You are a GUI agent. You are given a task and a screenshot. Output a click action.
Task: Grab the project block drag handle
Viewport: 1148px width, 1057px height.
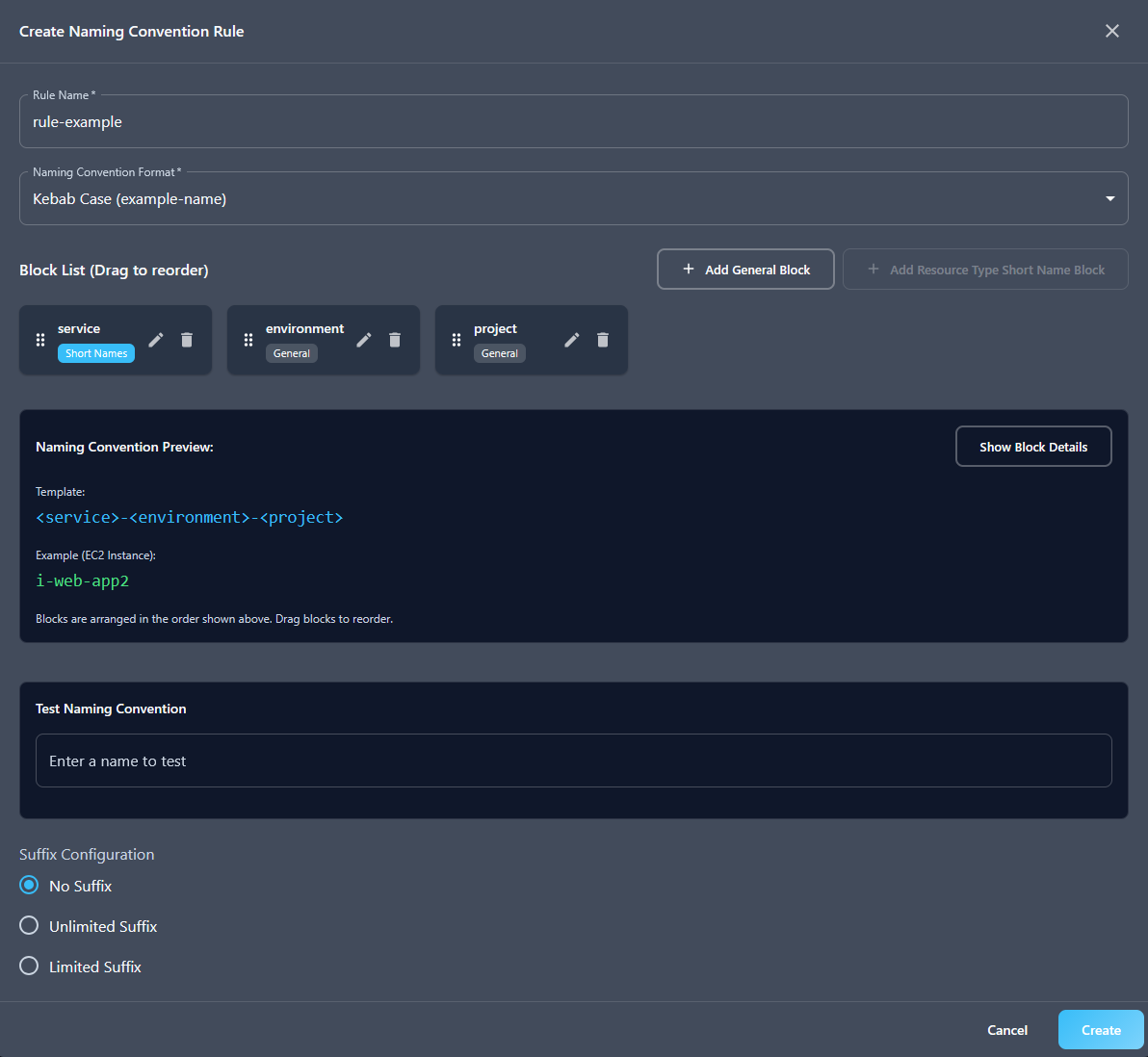click(x=457, y=340)
